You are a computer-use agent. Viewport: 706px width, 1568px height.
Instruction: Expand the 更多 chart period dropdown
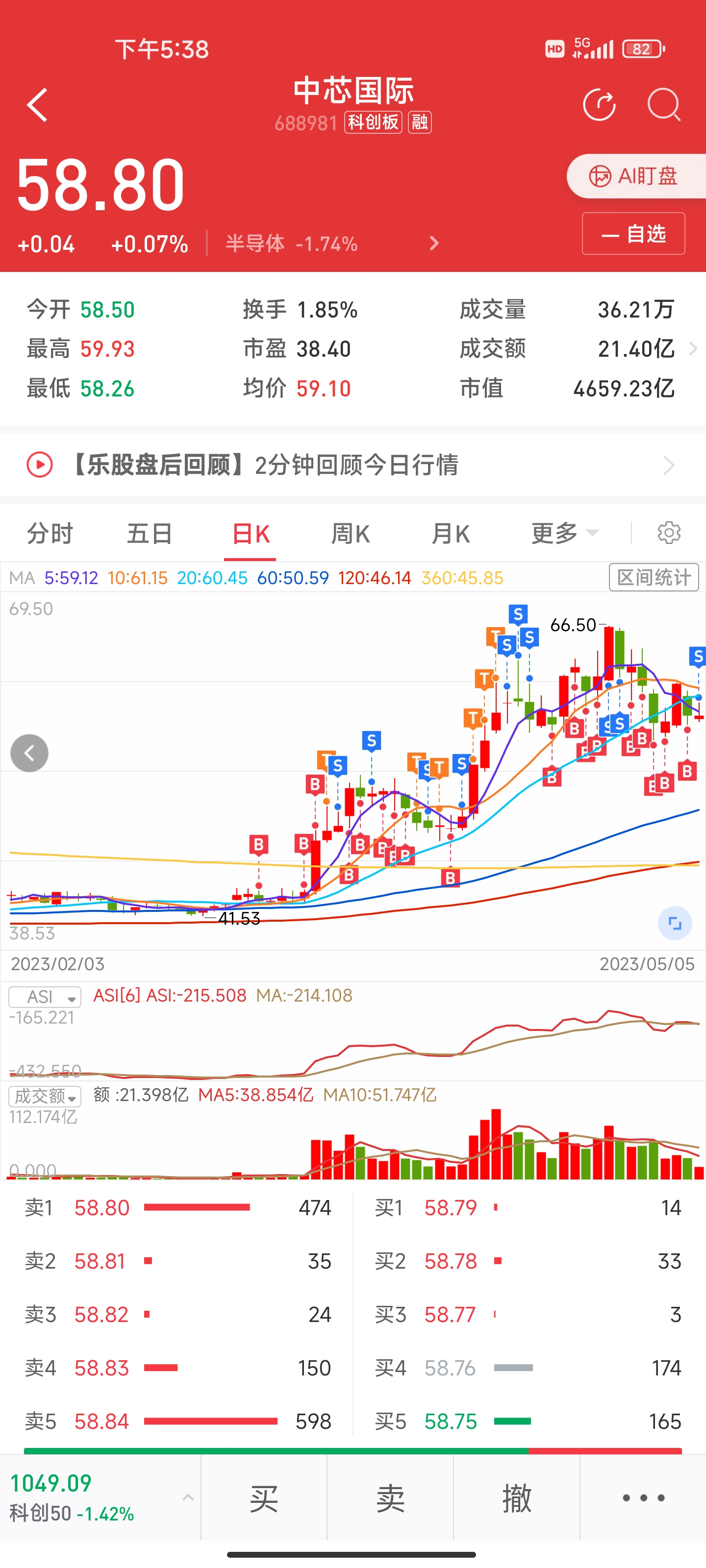tap(565, 533)
